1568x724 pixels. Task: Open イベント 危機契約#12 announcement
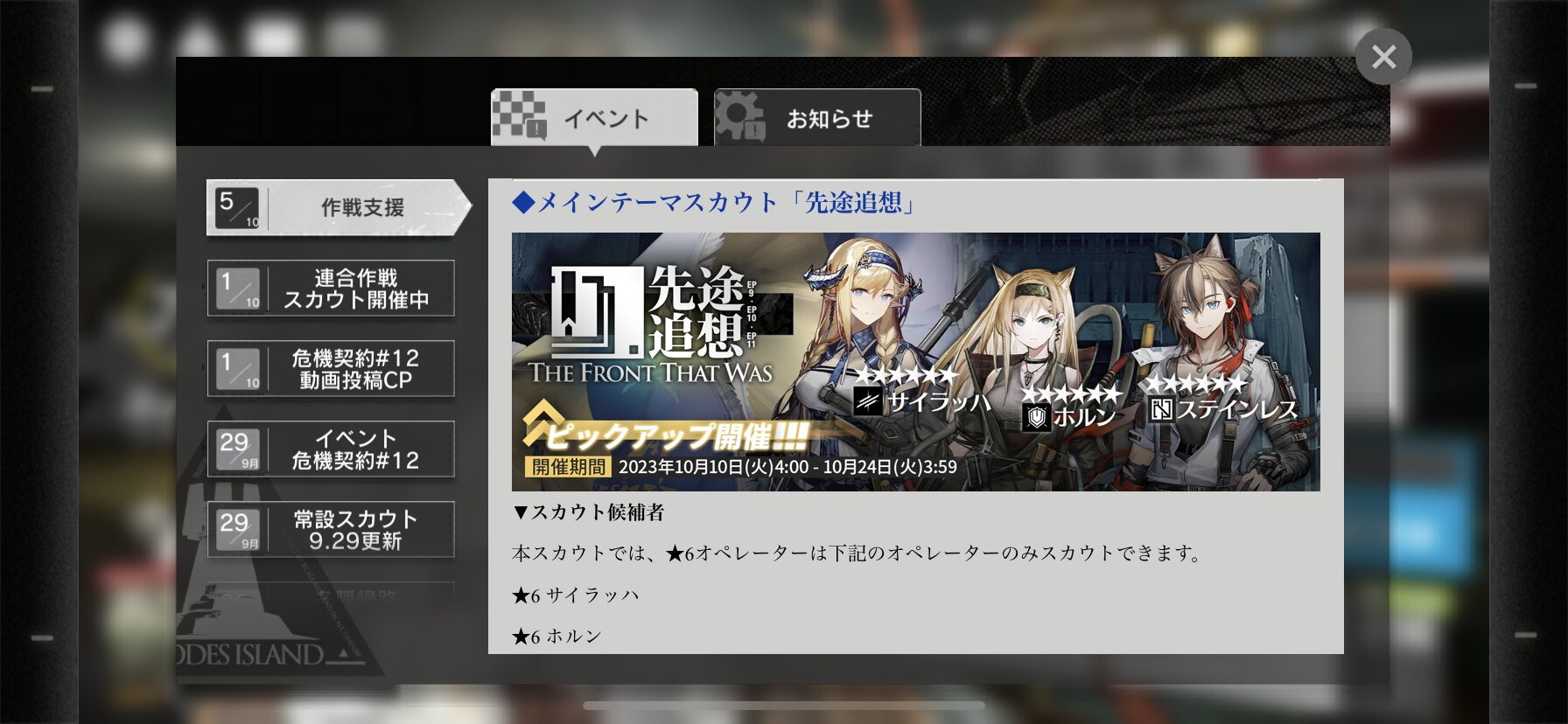[331, 449]
